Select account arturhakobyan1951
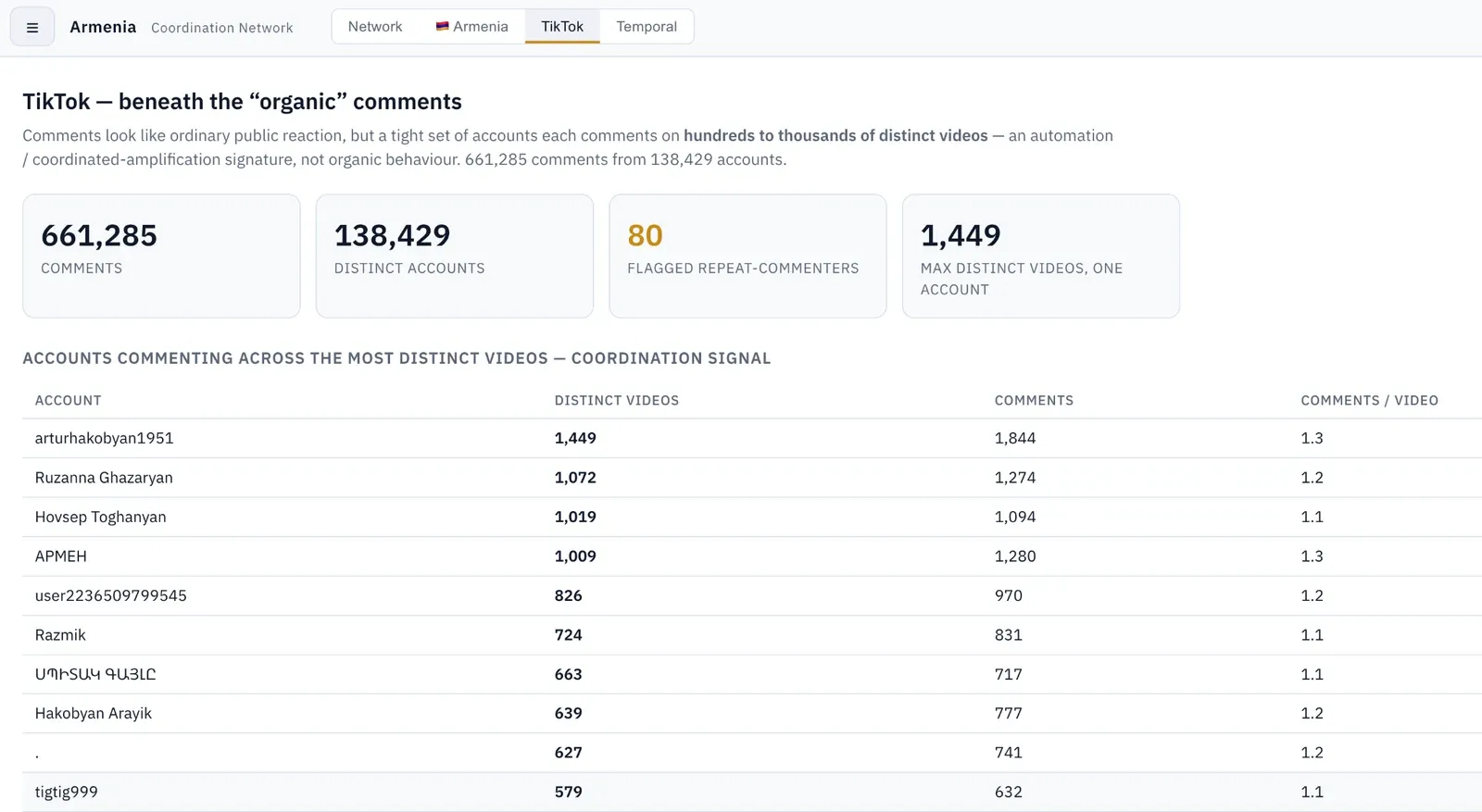 pyautogui.click(x=105, y=438)
